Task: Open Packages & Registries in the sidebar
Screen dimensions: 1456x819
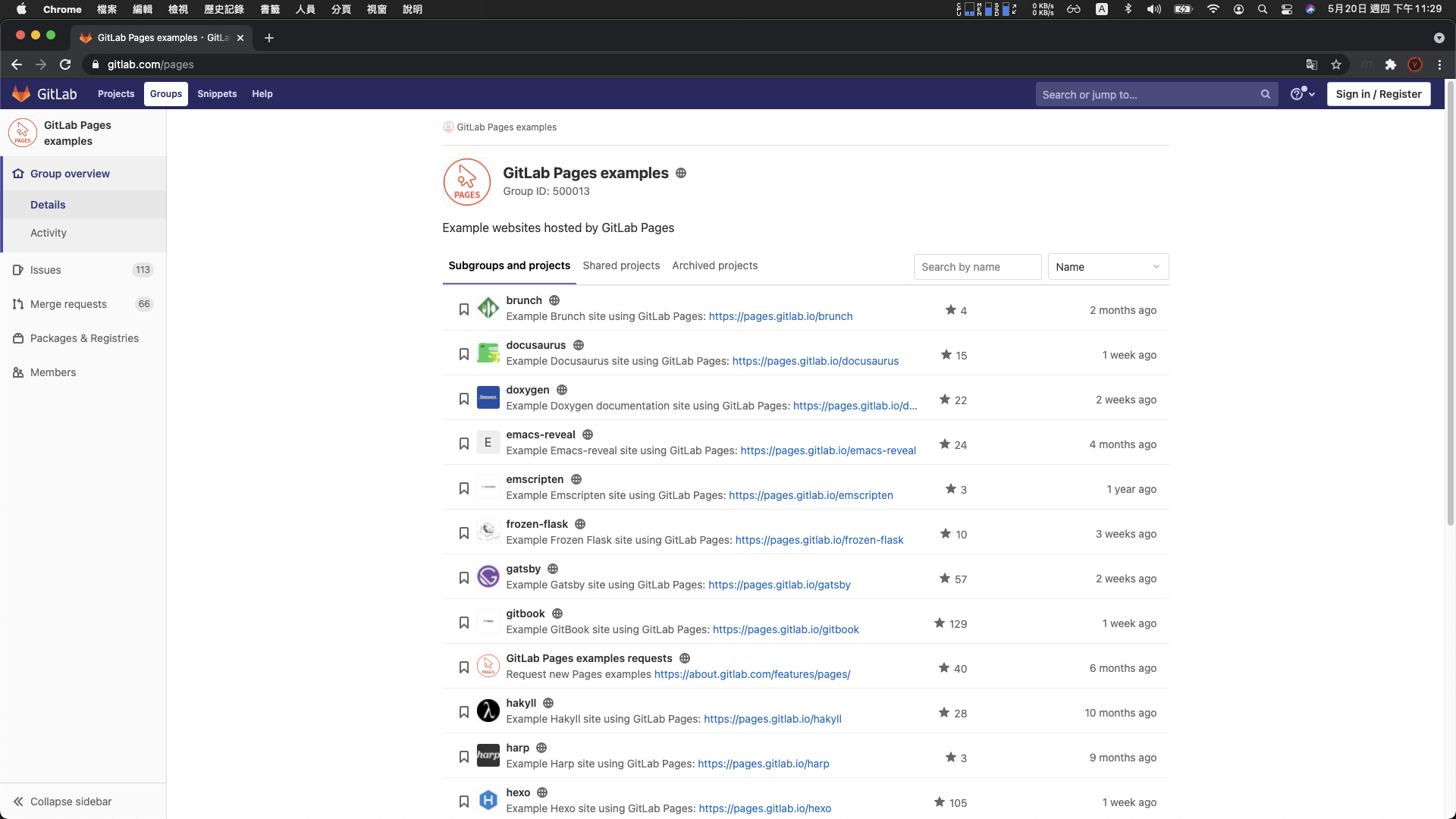Action: tap(83, 338)
